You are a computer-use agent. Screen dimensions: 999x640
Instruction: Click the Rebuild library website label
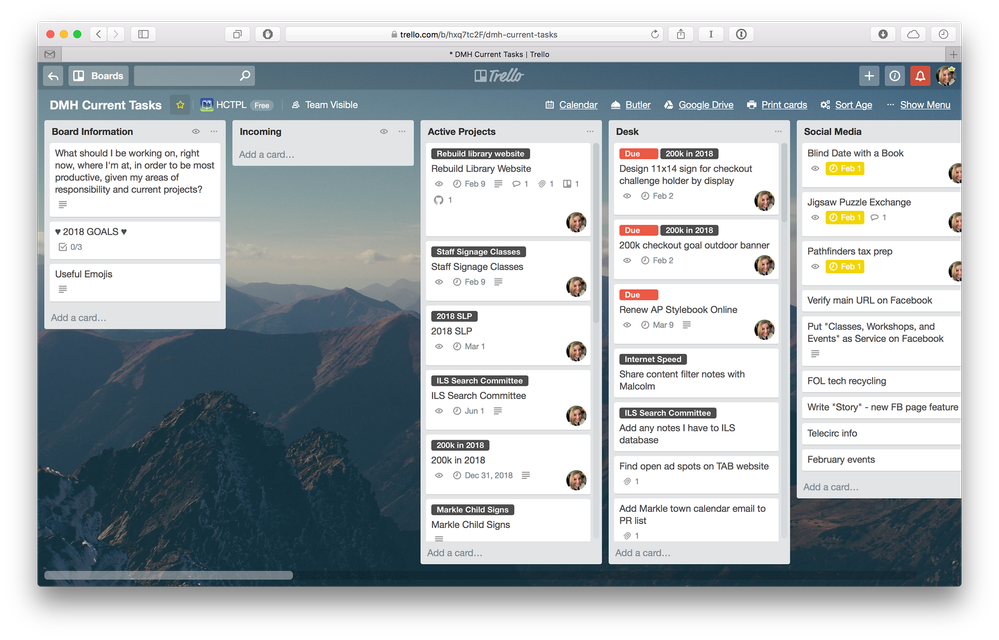point(480,154)
